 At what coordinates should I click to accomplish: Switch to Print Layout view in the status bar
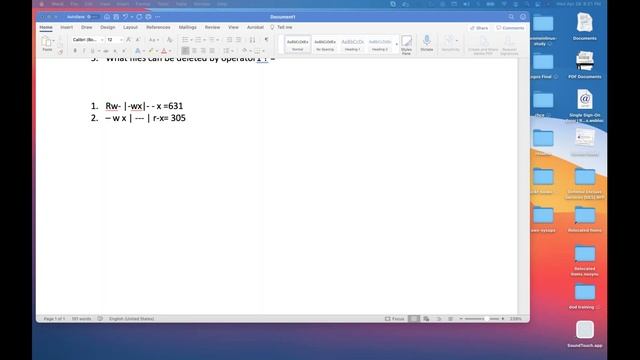pyautogui.click(x=413, y=319)
